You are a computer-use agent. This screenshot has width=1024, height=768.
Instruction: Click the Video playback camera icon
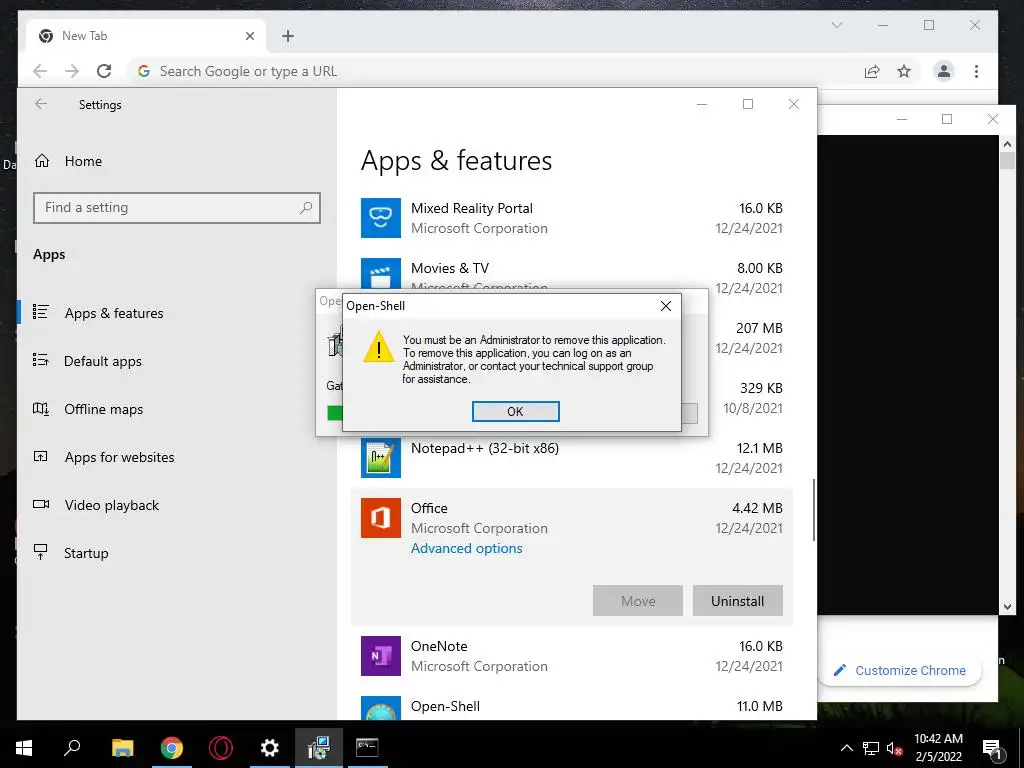pyautogui.click(x=41, y=504)
